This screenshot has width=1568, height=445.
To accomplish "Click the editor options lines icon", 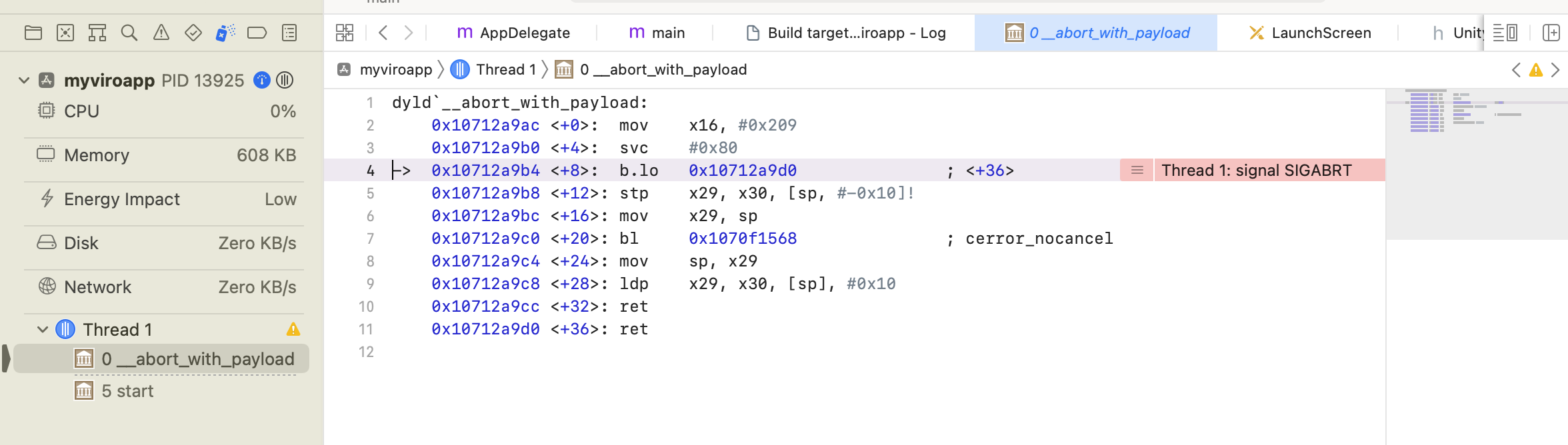I will pyautogui.click(x=1505, y=33).
